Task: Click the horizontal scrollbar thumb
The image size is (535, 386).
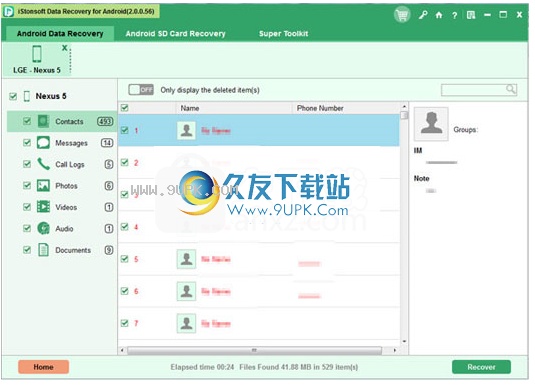Action: 255,350
